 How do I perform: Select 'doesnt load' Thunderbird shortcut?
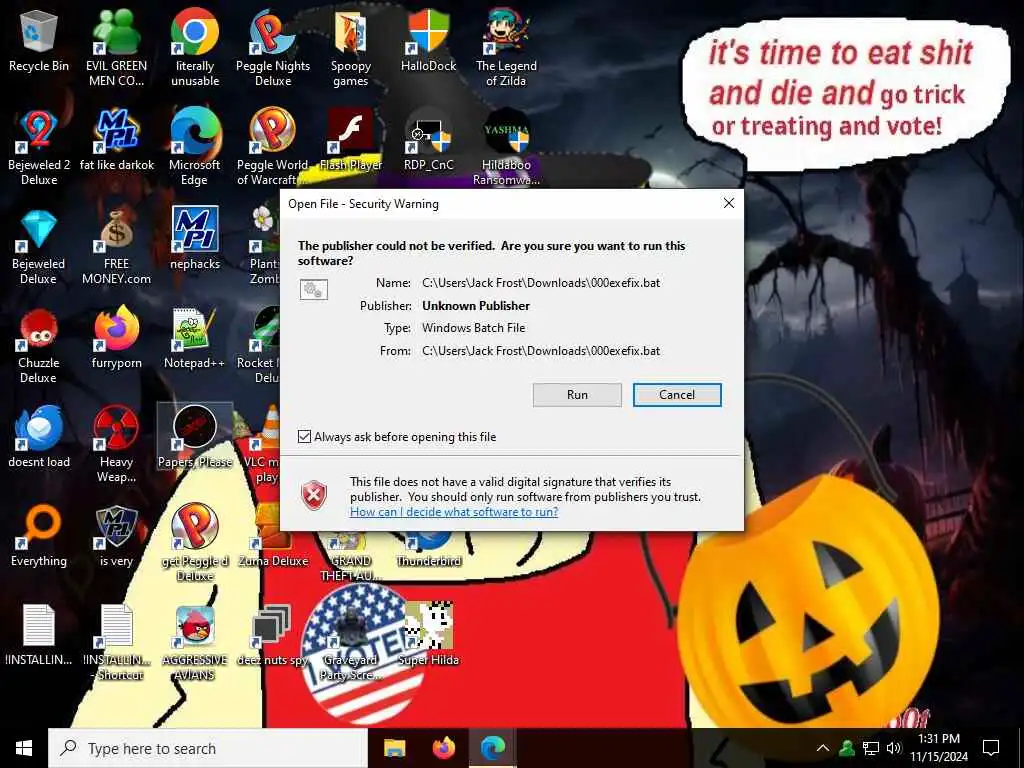39,436
